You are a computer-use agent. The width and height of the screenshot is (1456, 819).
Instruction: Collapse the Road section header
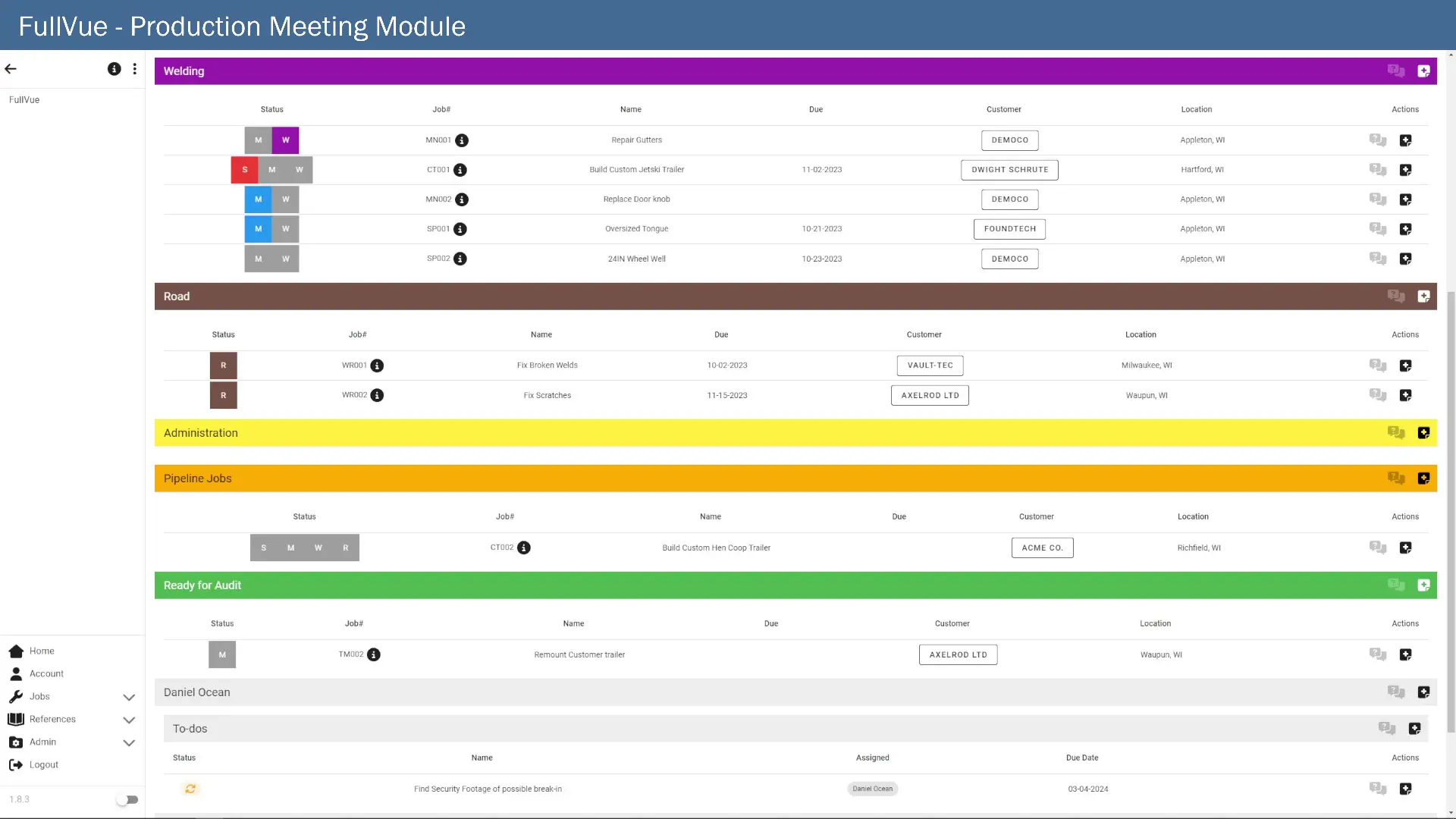(x=795, y=297)
